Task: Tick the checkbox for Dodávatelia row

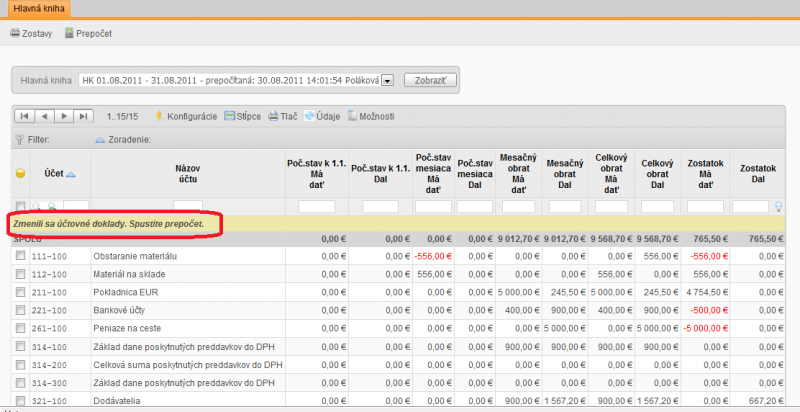Action: 20,400
